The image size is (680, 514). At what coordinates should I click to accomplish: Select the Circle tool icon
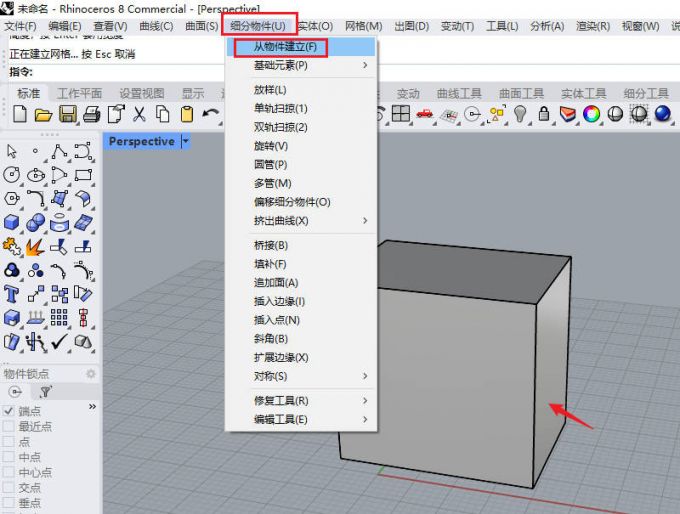point(12,175)
